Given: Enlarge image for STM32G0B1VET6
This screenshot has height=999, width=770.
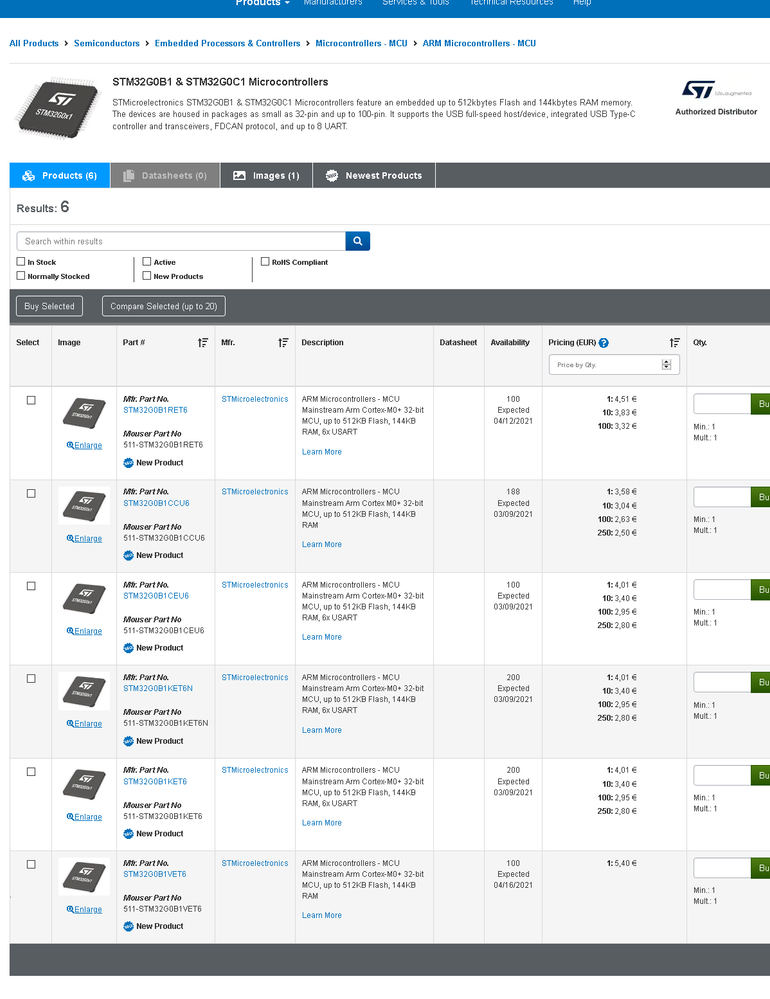Looking at the screenshot, I should [84, 909].
